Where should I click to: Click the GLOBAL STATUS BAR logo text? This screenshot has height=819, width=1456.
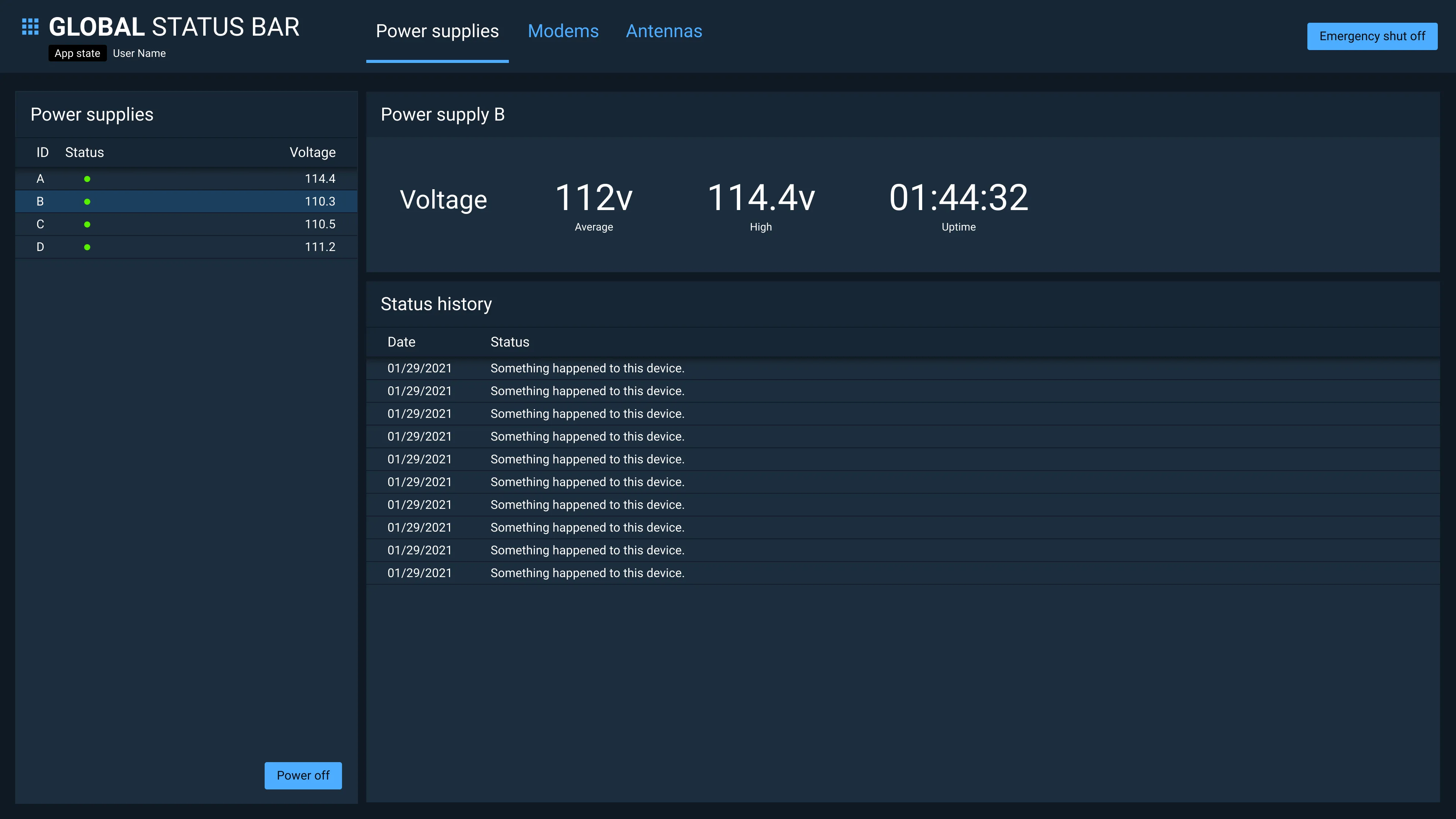click(174, 26)
